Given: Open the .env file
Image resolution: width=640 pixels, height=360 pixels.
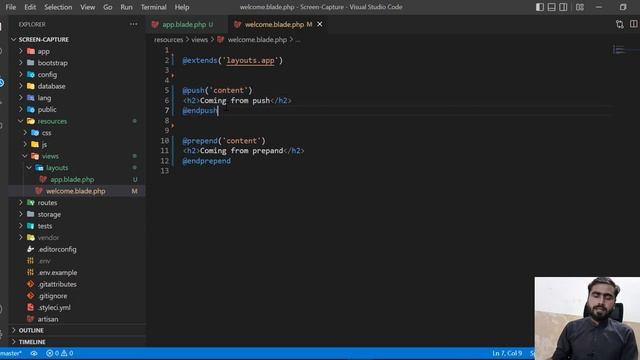Looking at the screenshot, I should coord(44,261).
